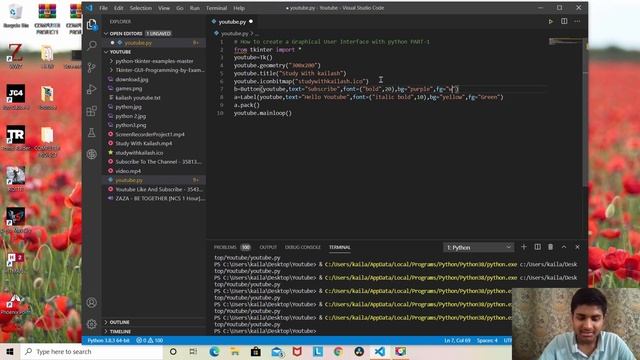The image size is (640, 360).
Task: Create a new terminal with plus icon
Action: click(x=524, y=247)
